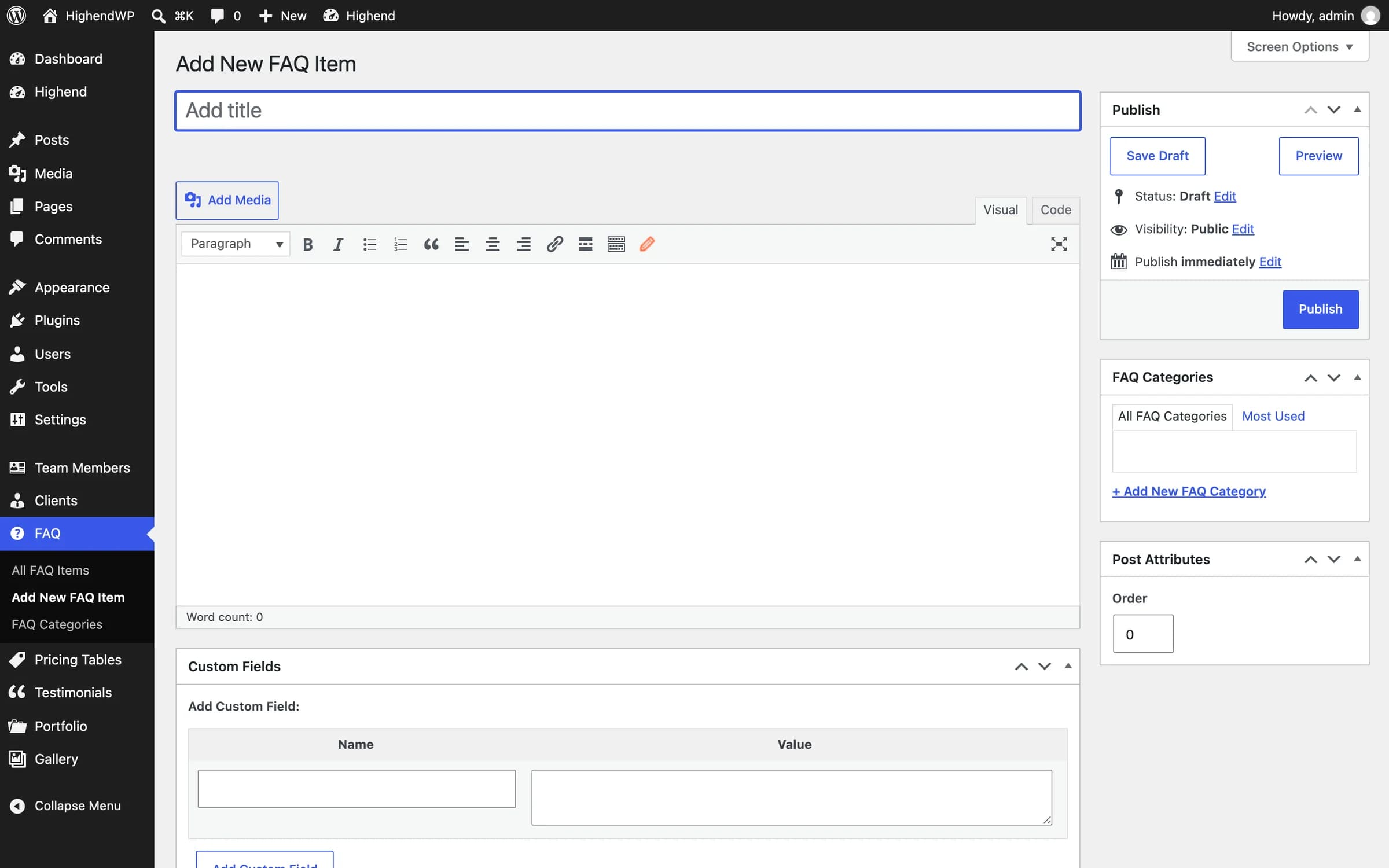This screenshot has height=868, width=1389.
Task: Click the Publish button
Action: (1320, 309)
